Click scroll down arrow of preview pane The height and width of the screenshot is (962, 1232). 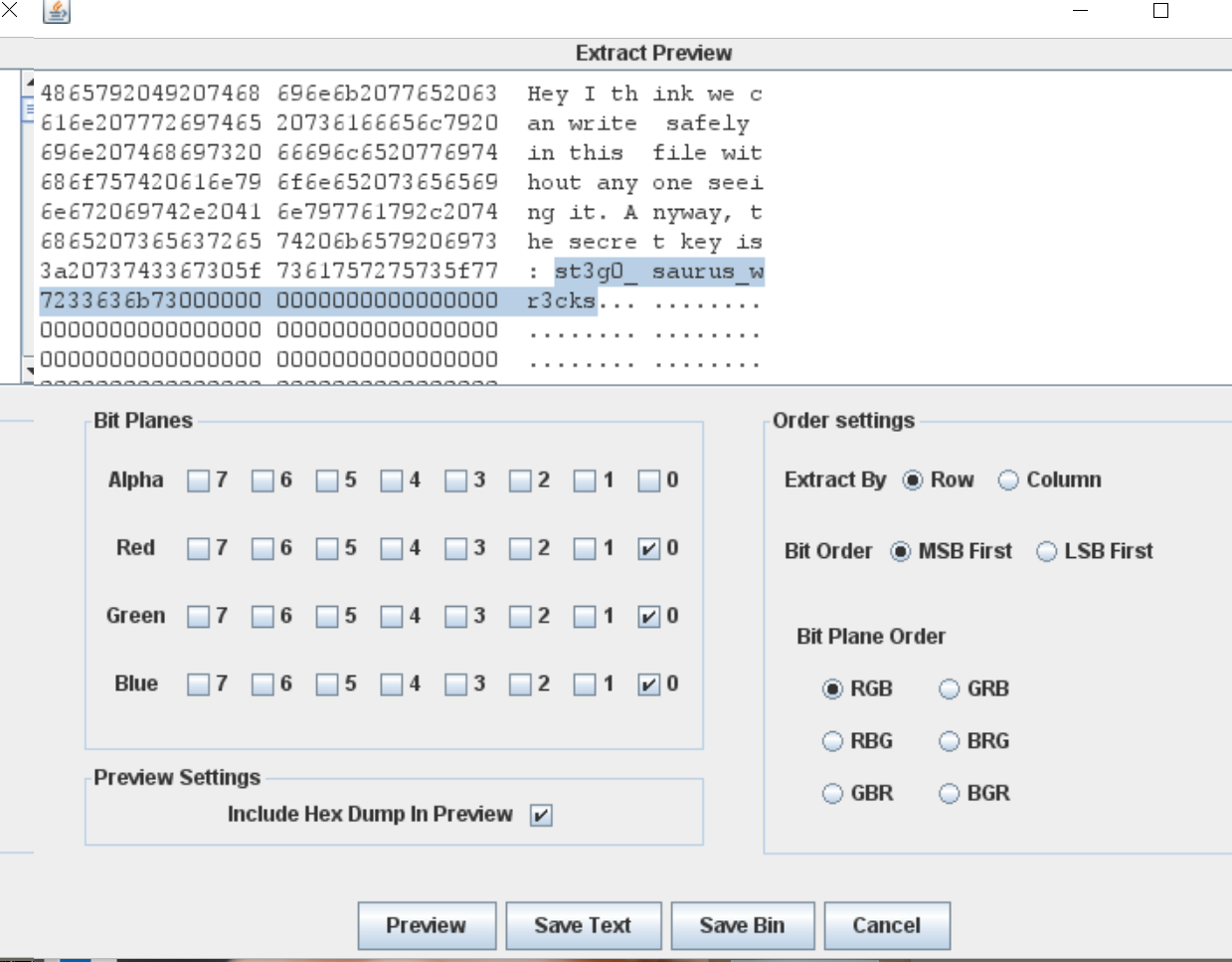[29, 372]
